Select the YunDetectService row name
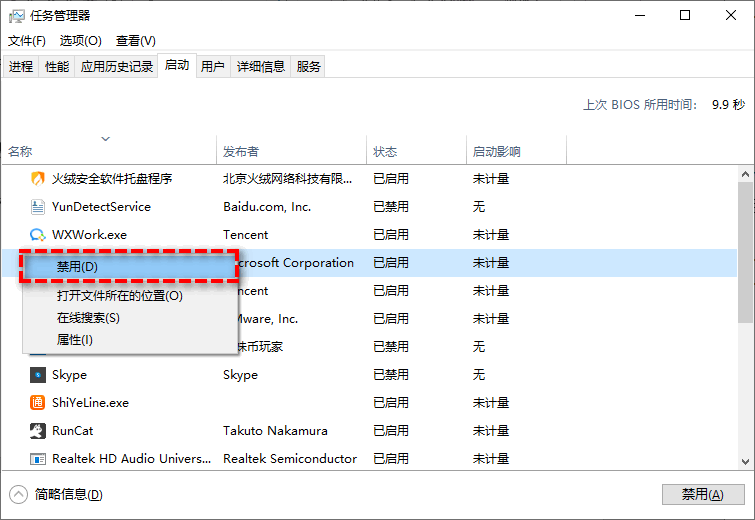Image resolution: width=755 pixels, height=520 pixels. point(101,207)
